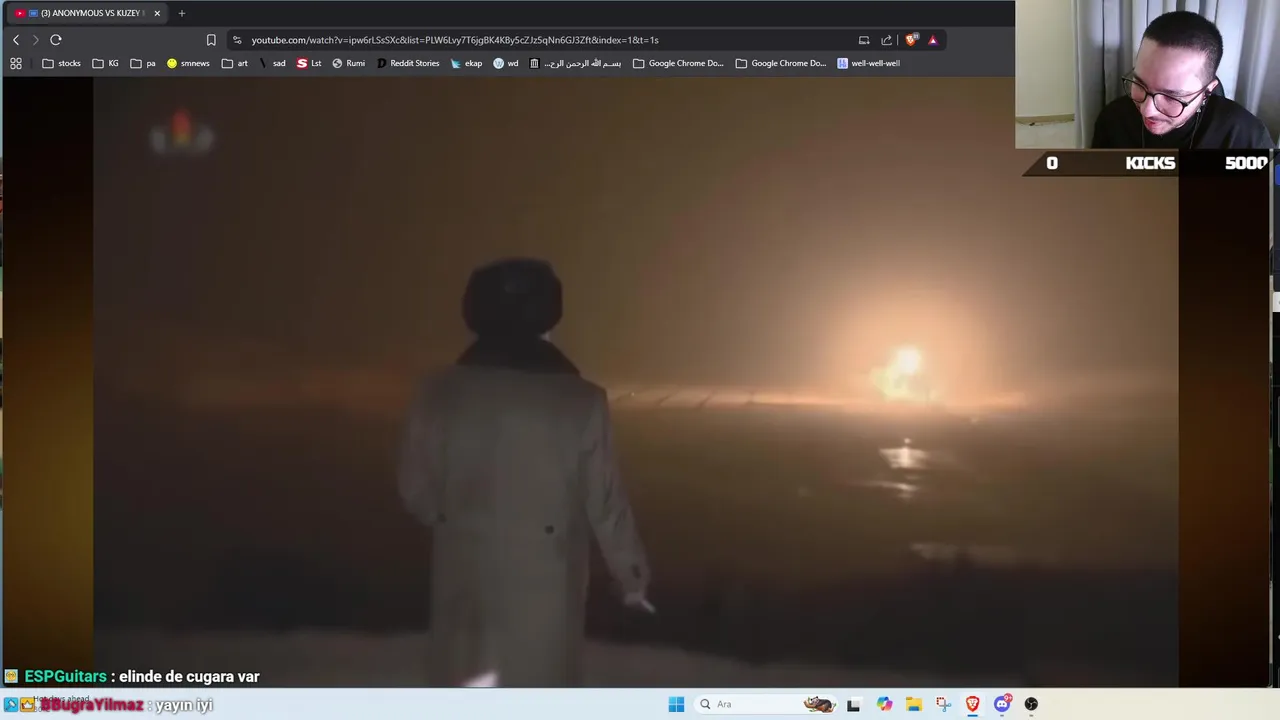
Task: Open the Windows Start menu
Action: pyautogui.click(x=676, y=704)
